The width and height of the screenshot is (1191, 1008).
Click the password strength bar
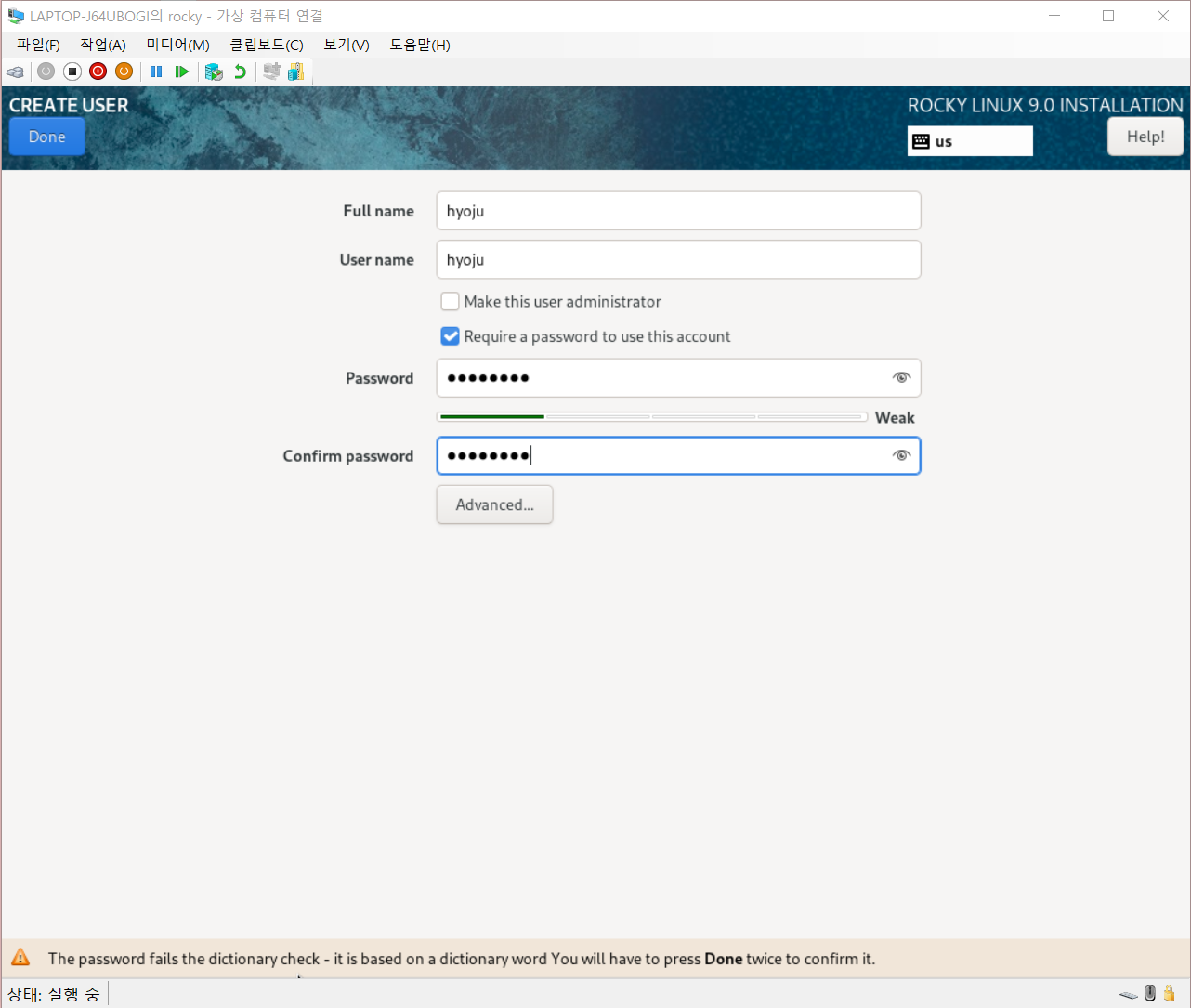(652, 417)
